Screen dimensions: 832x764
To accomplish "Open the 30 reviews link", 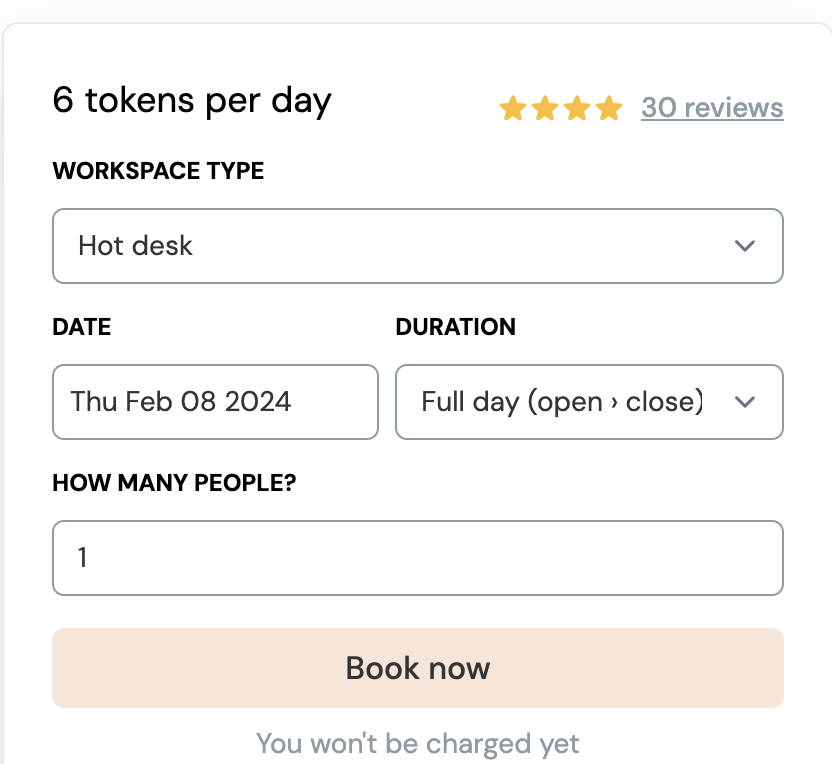I will (712, 108).
